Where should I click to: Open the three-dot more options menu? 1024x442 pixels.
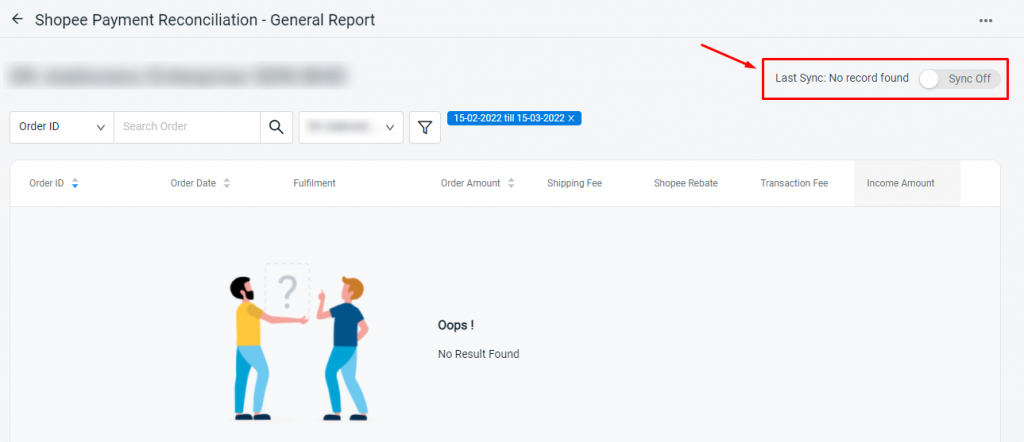click(x=985, y=21)
